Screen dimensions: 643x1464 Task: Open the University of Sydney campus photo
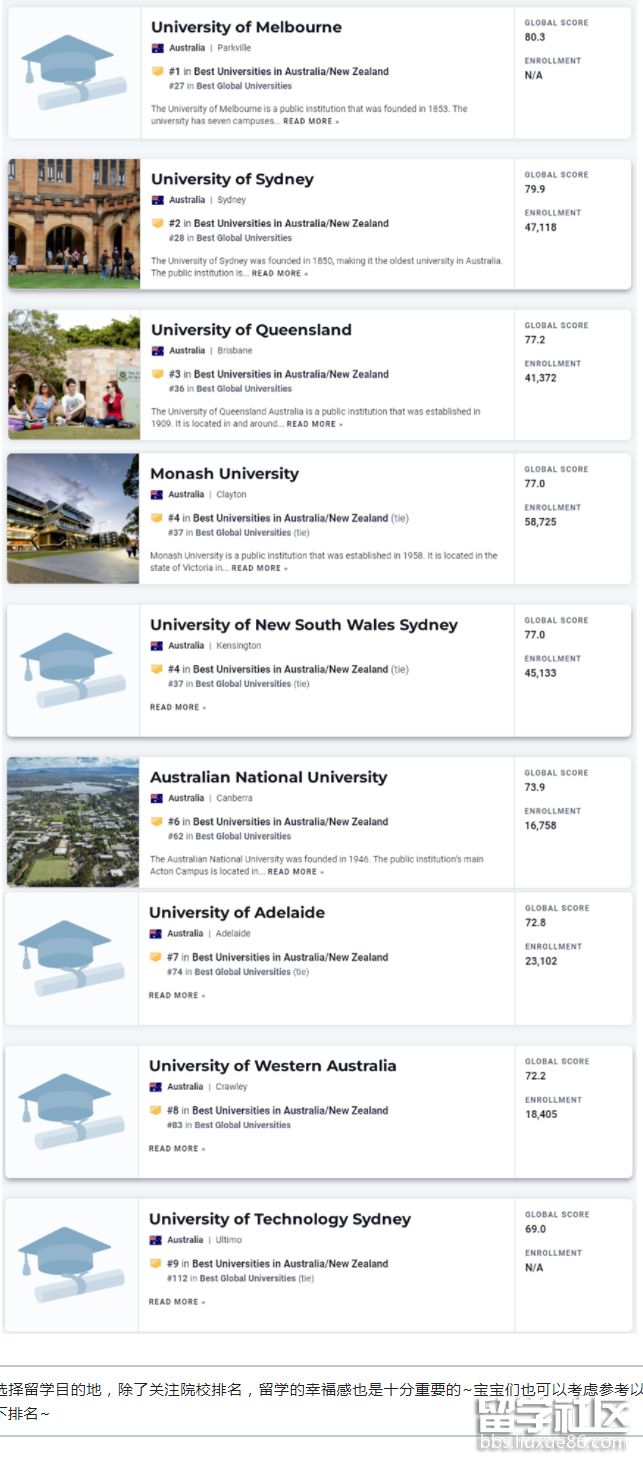tap(74, 224)
